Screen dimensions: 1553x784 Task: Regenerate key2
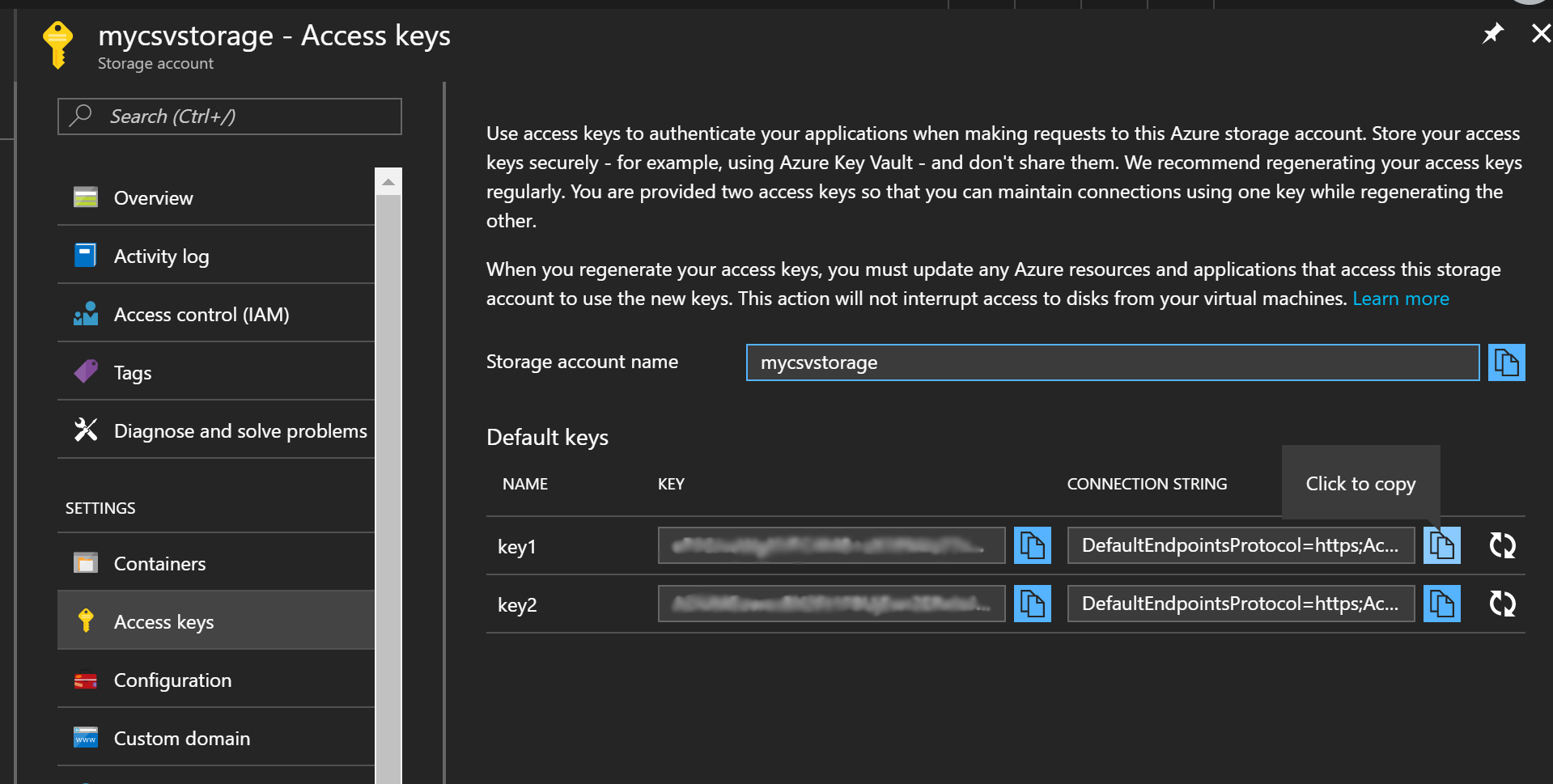click(x=1503, y=604)
